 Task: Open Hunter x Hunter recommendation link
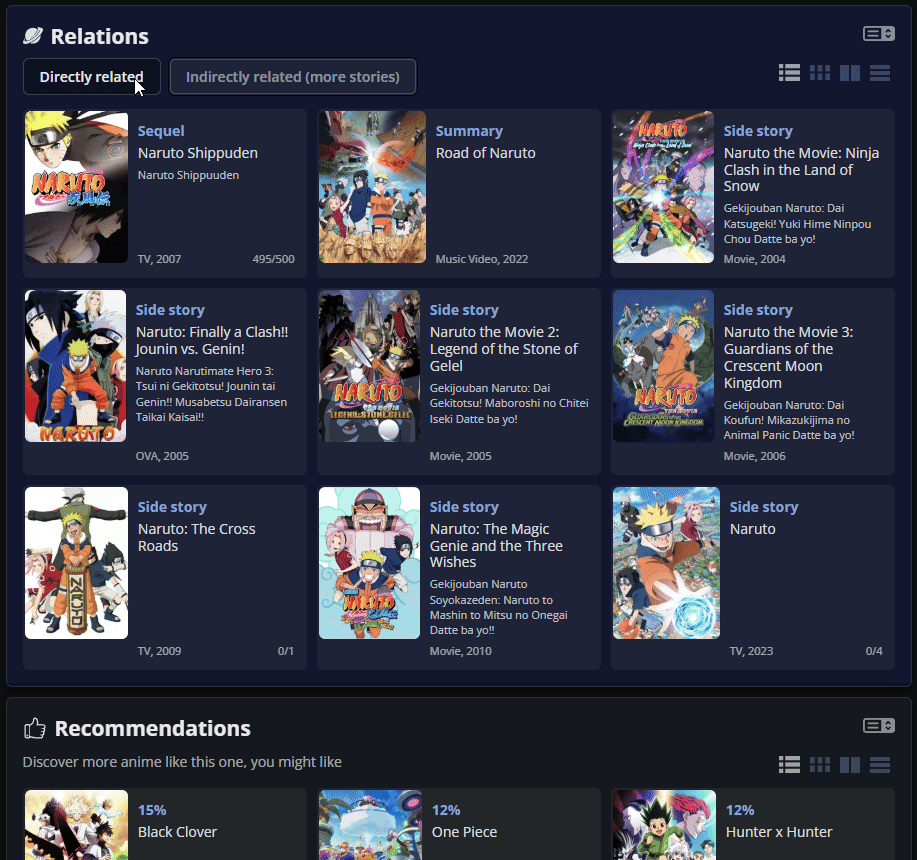pyautogui.click(x=779, y=832)
